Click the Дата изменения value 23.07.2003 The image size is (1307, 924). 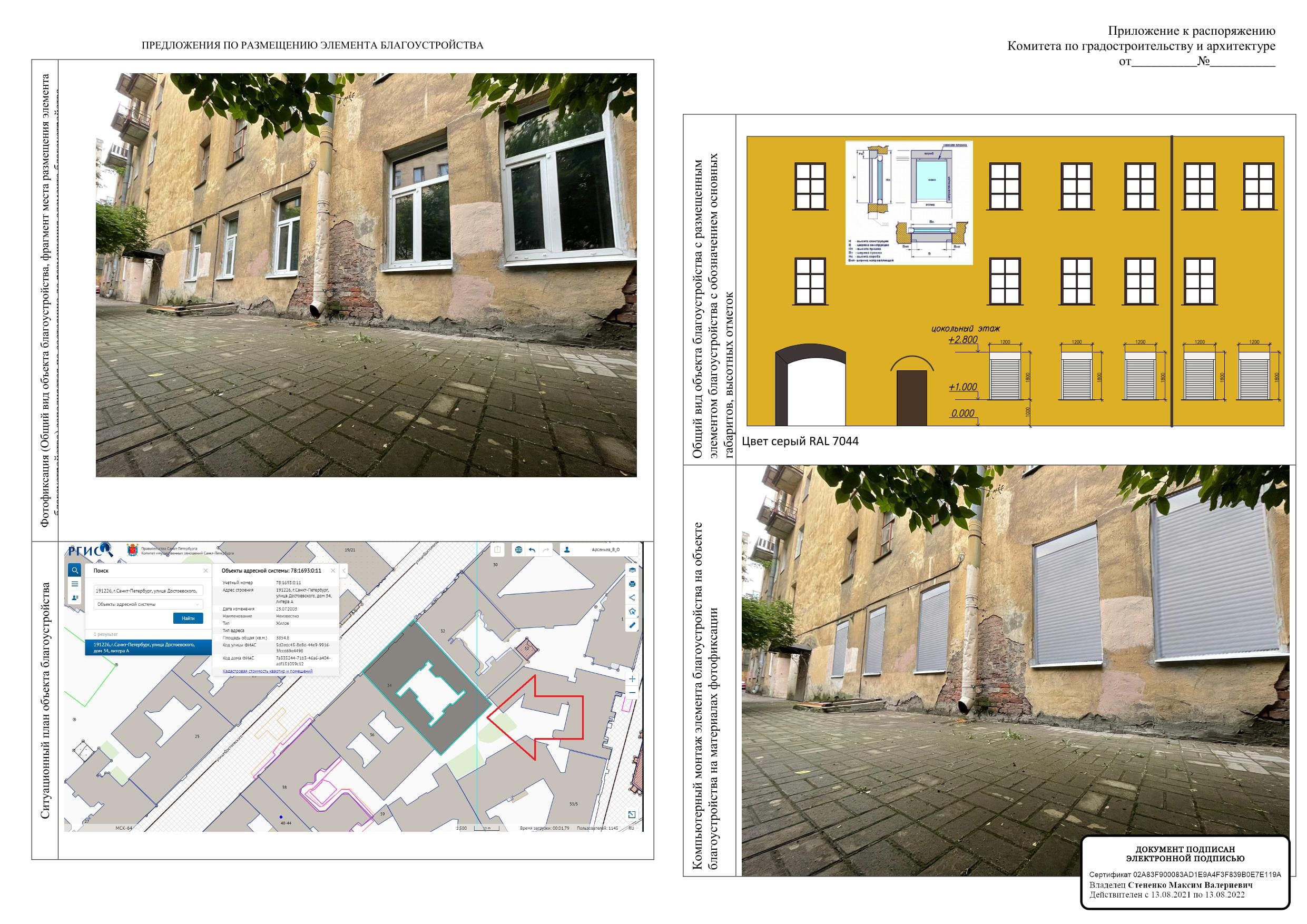pyautogui.click(x=287, y=609)
